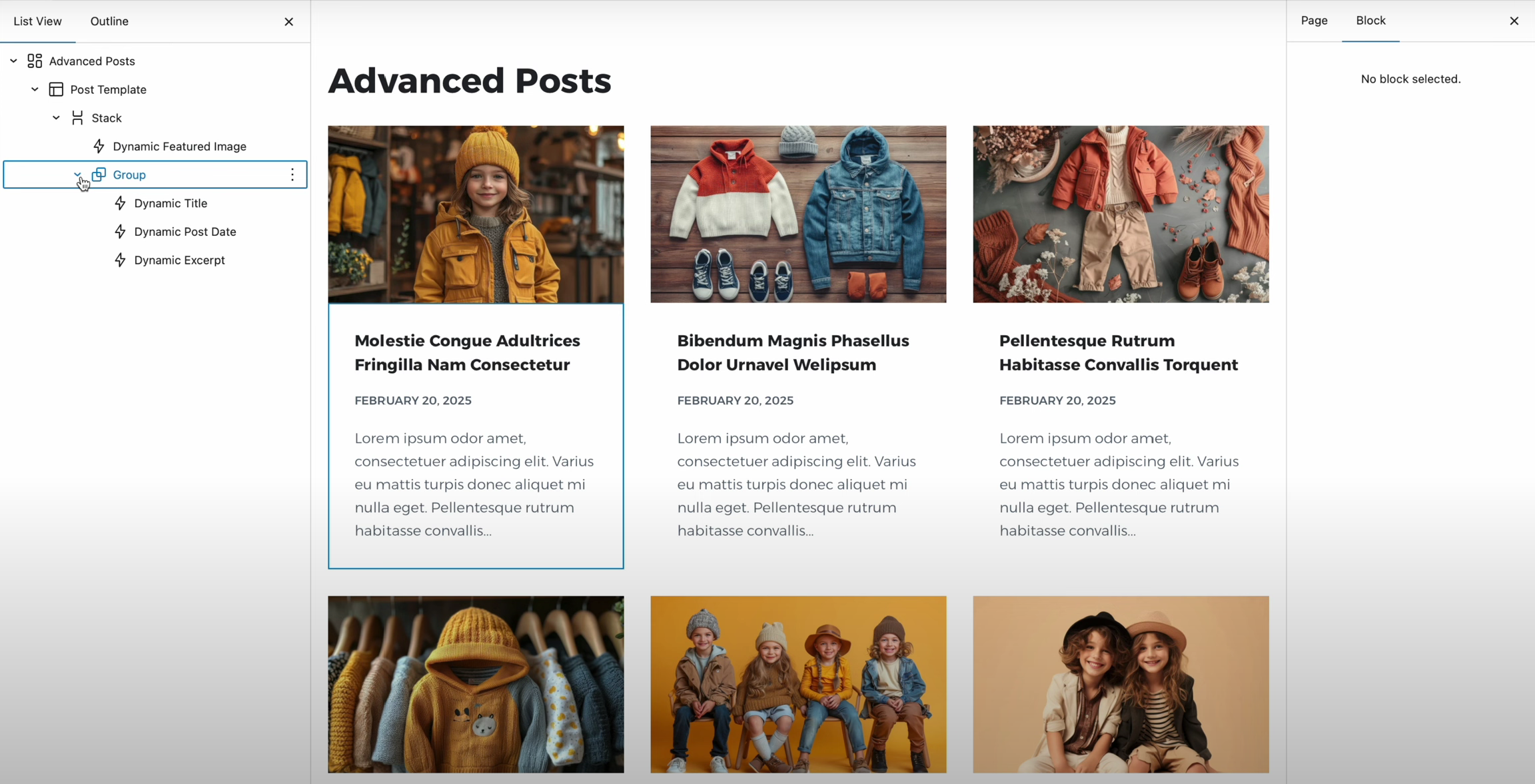Collapse the Advanced Posts tree item
Viewport: 1535px width, 784px height.
point(13,61)
